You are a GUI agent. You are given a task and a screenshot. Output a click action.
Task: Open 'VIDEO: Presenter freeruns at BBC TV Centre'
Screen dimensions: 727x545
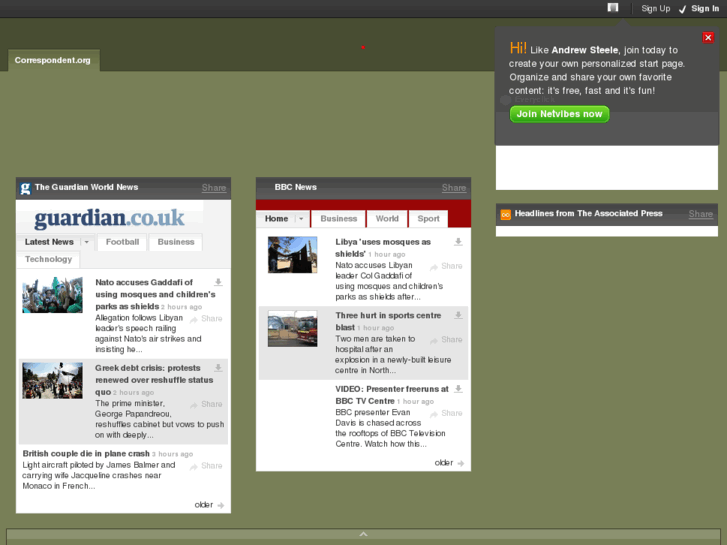392,395
